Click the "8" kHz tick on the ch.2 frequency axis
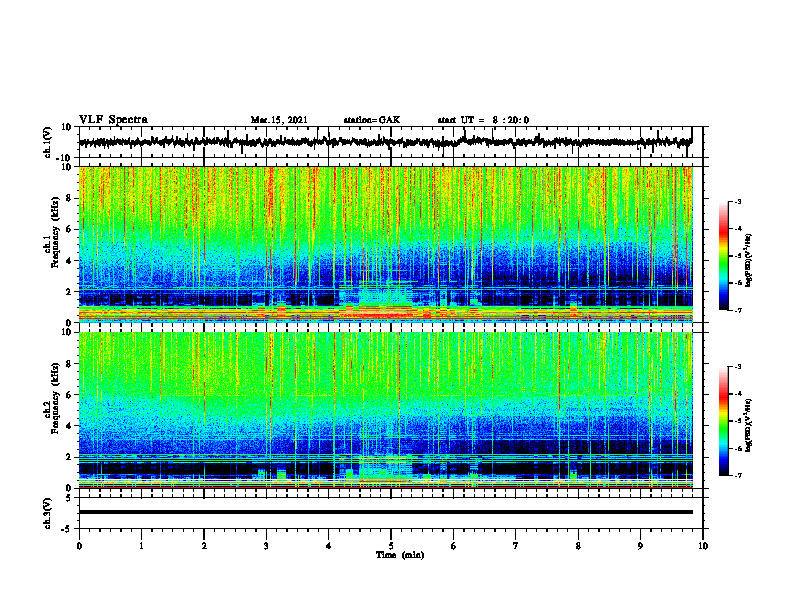This screenshot has height=612, width=792. (x=69, y=364)
